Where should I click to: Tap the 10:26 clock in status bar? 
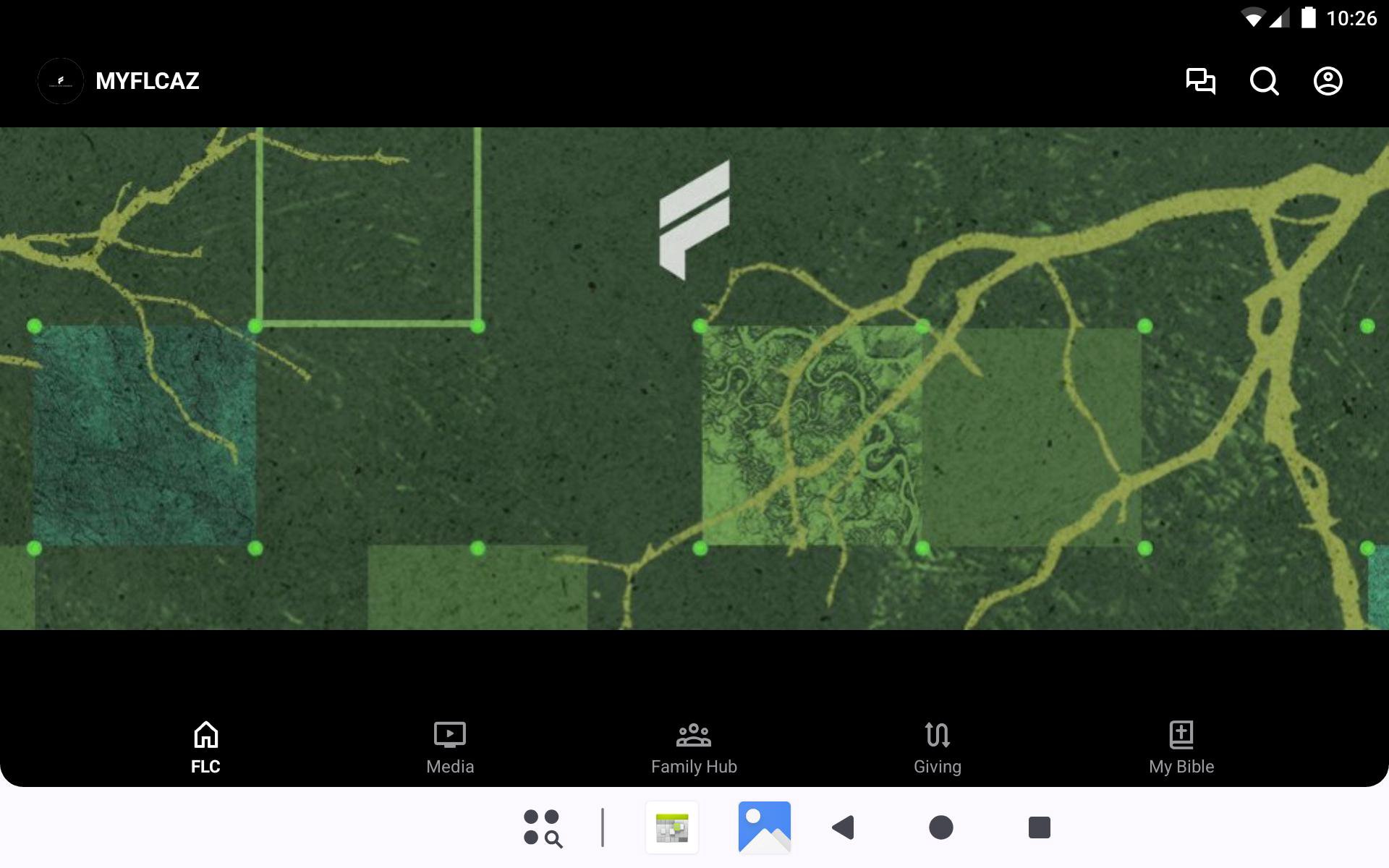1351,17
